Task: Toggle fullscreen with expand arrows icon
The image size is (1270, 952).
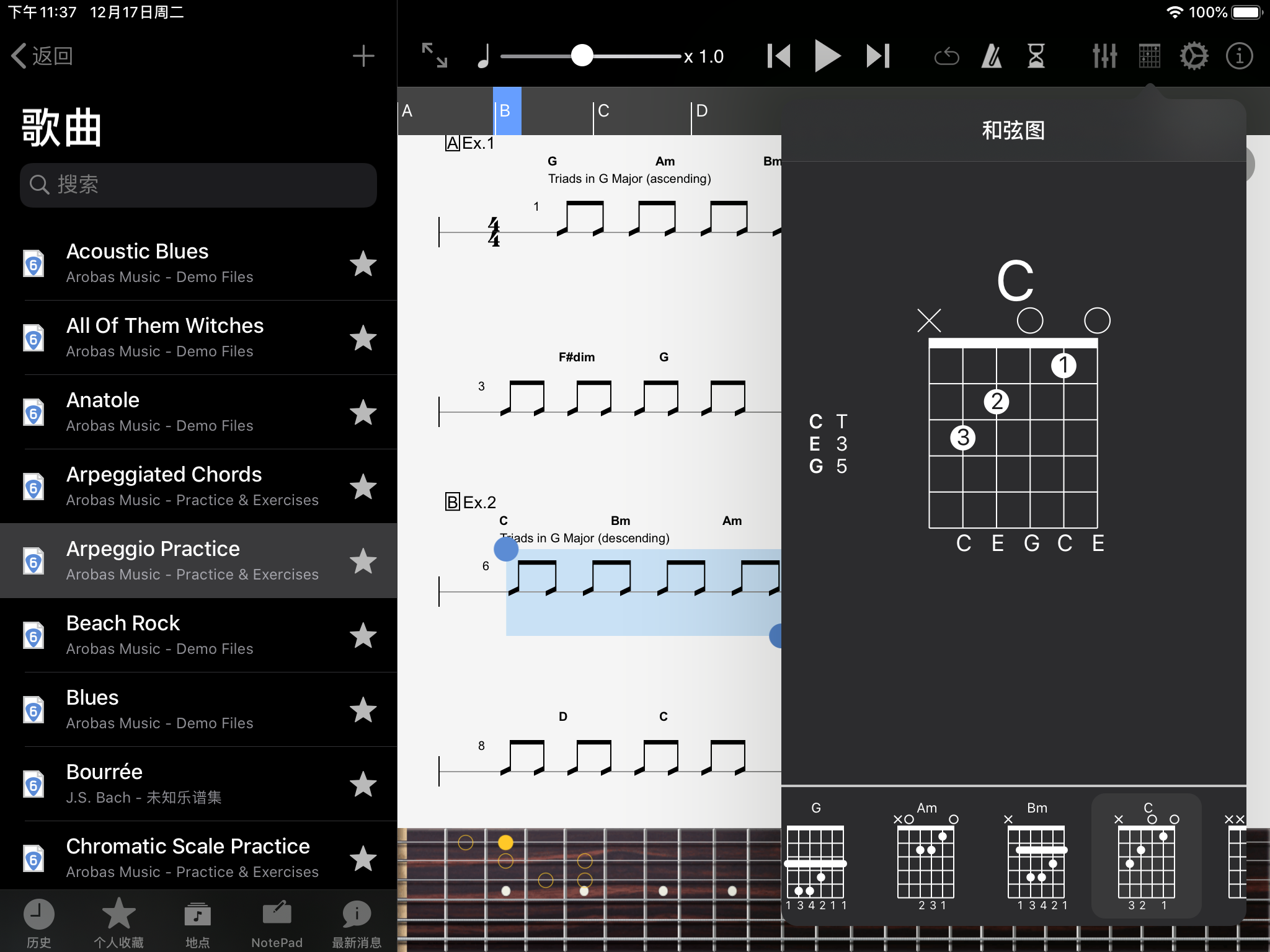Action: click(x=434, y=55)
